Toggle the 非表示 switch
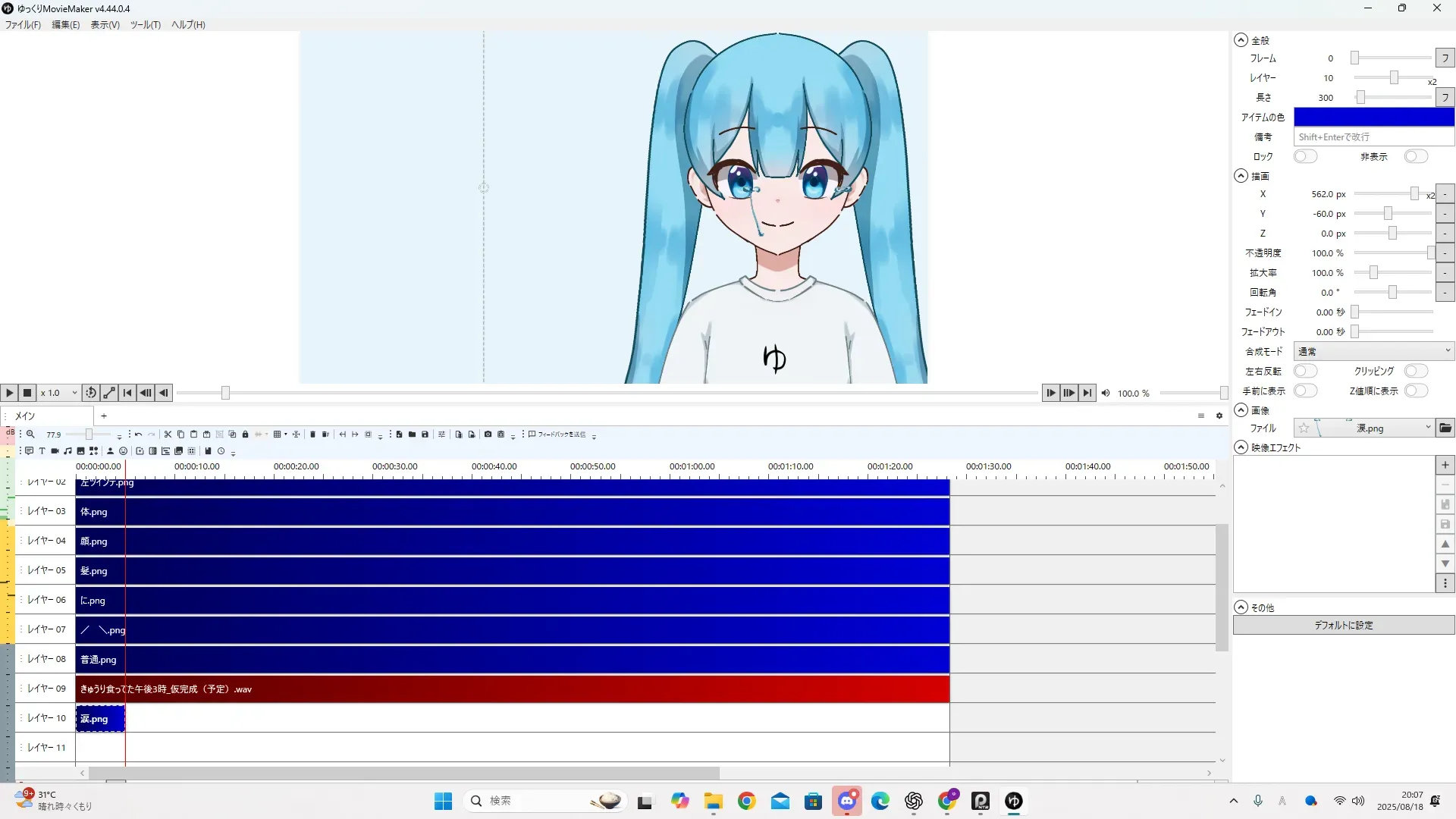This screenshot has height=819, width=1456. coord(1415,156)
